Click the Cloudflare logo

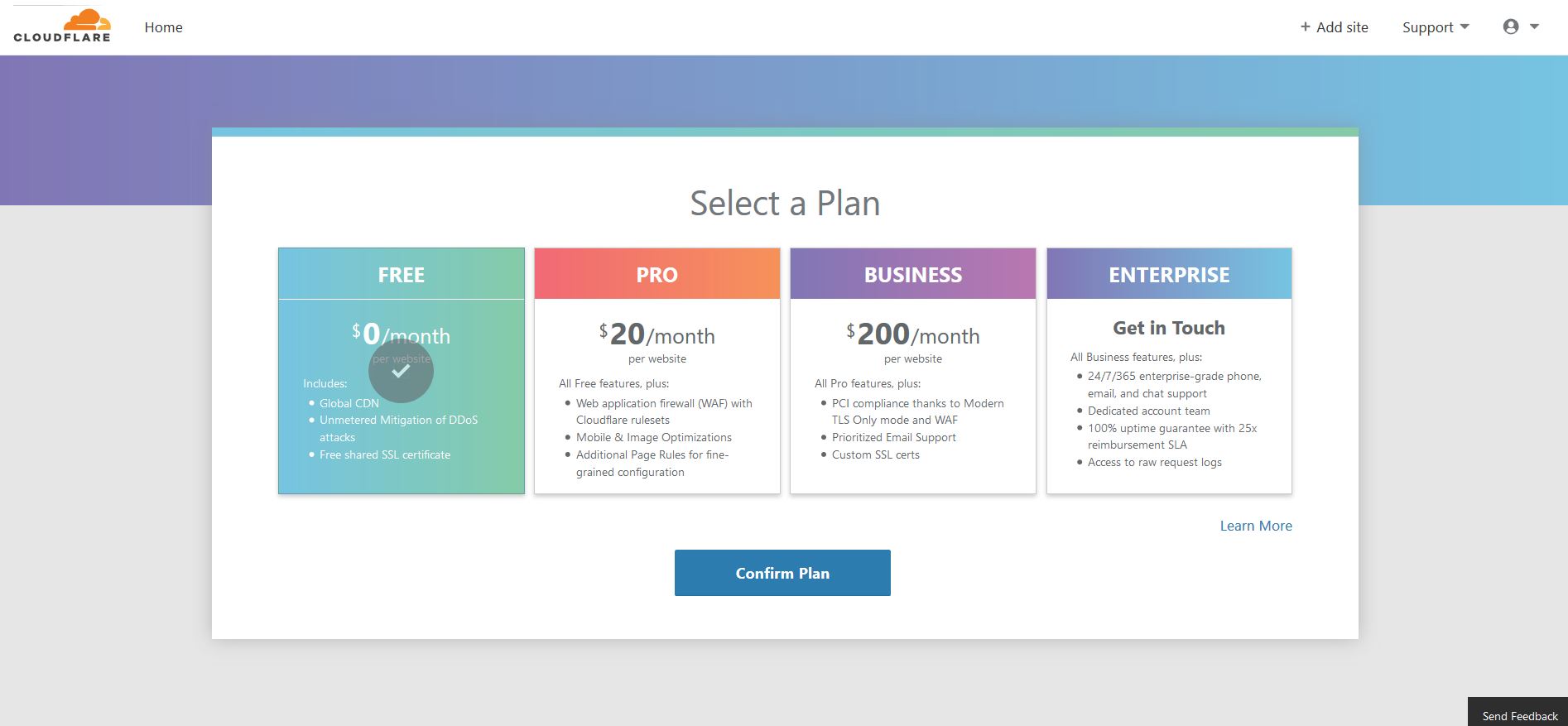[62, 26]
